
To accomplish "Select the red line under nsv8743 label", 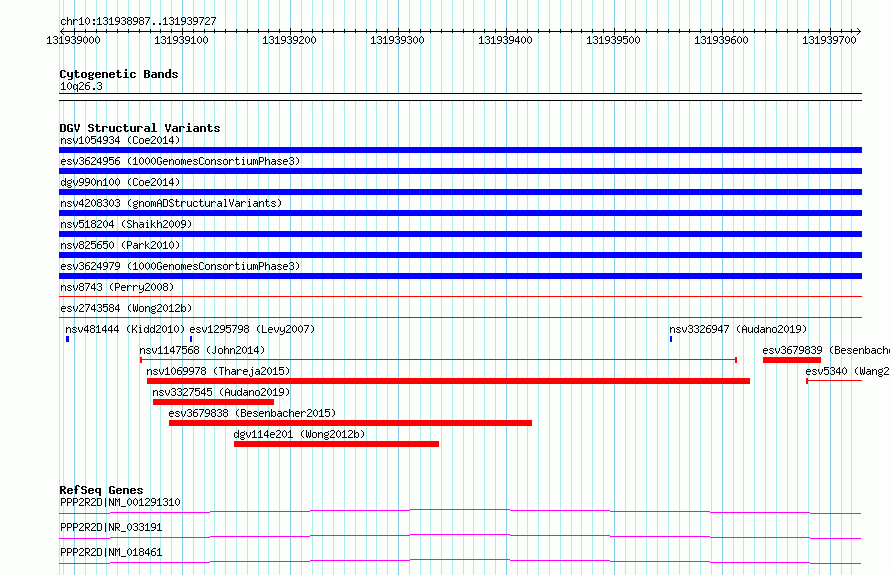I will (460, 296).
